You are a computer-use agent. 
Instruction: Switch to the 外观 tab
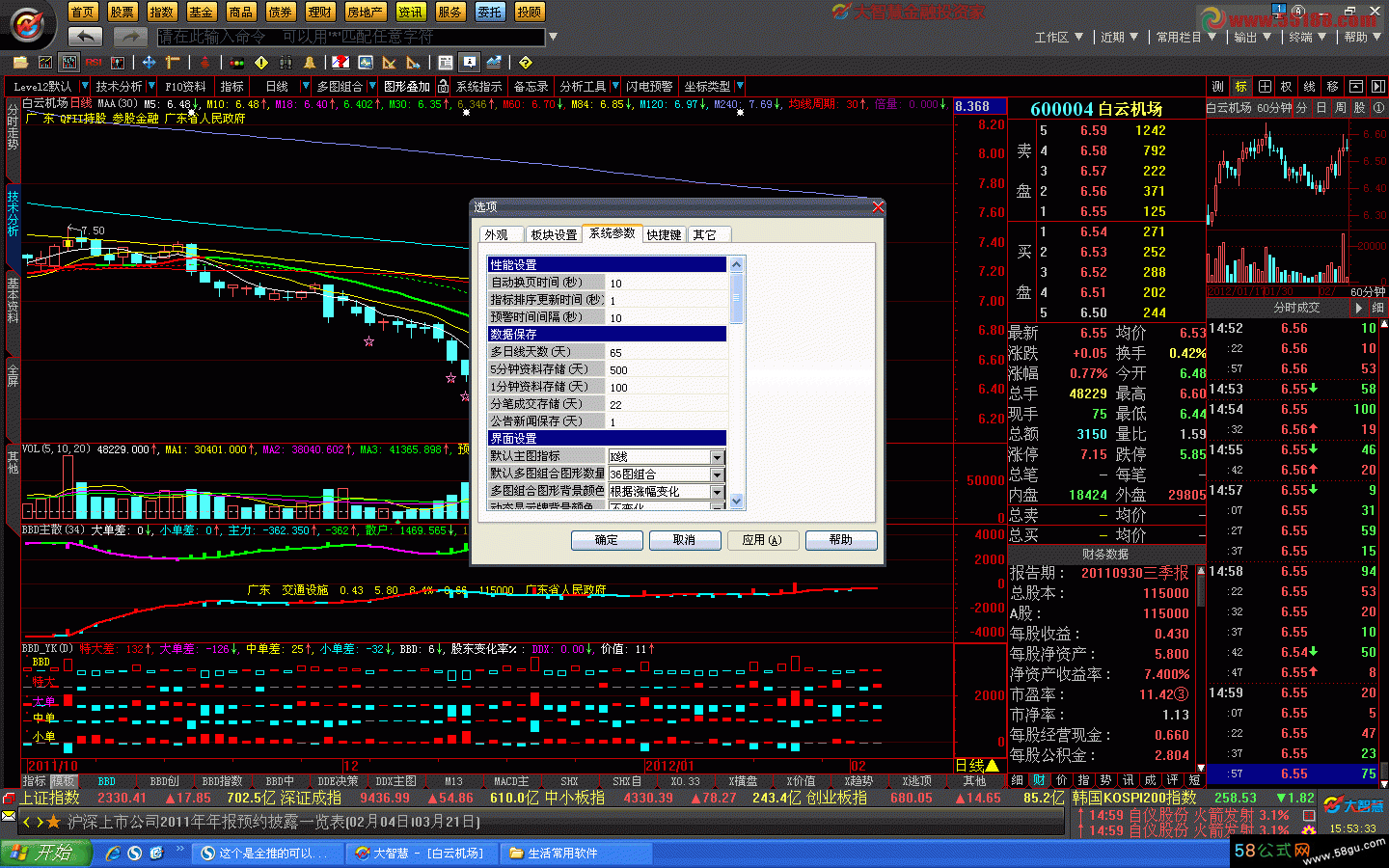coord(497,235)
